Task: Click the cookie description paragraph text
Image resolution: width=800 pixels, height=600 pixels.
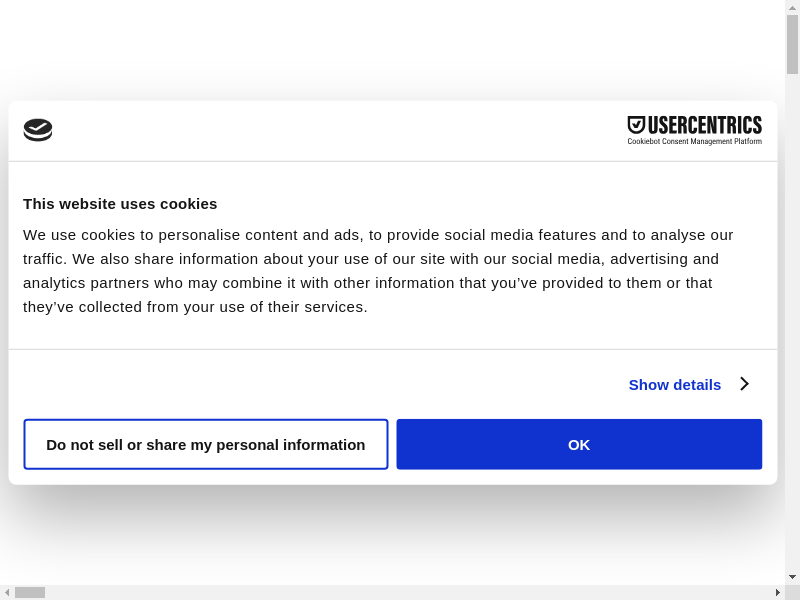Action: pyautogui.click(x=380, y=271)
